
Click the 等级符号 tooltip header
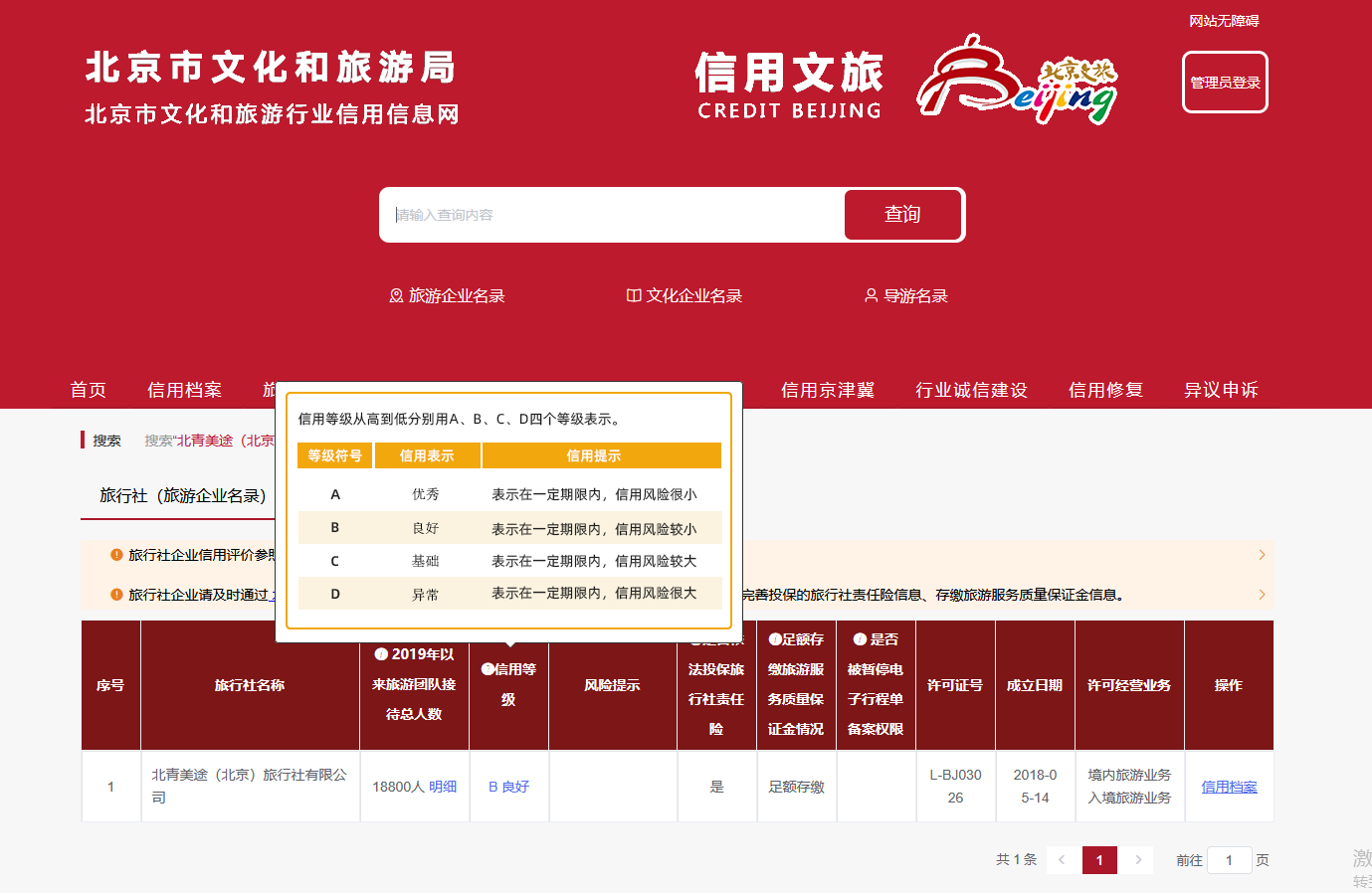pyautogui.click(x=335, y=455)
